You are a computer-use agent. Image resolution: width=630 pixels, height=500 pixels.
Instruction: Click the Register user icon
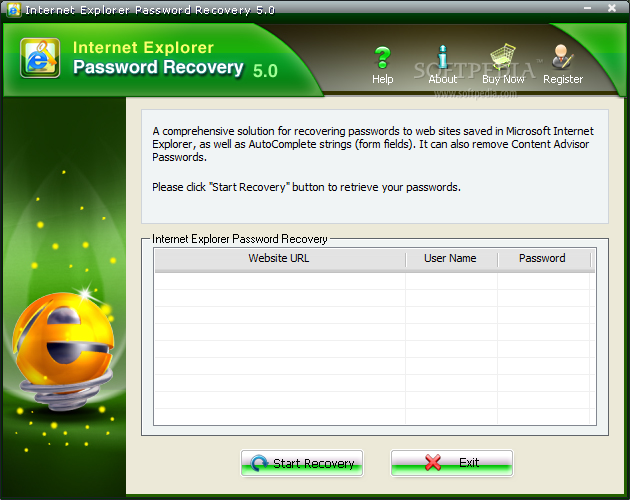[x=562, y=57]
